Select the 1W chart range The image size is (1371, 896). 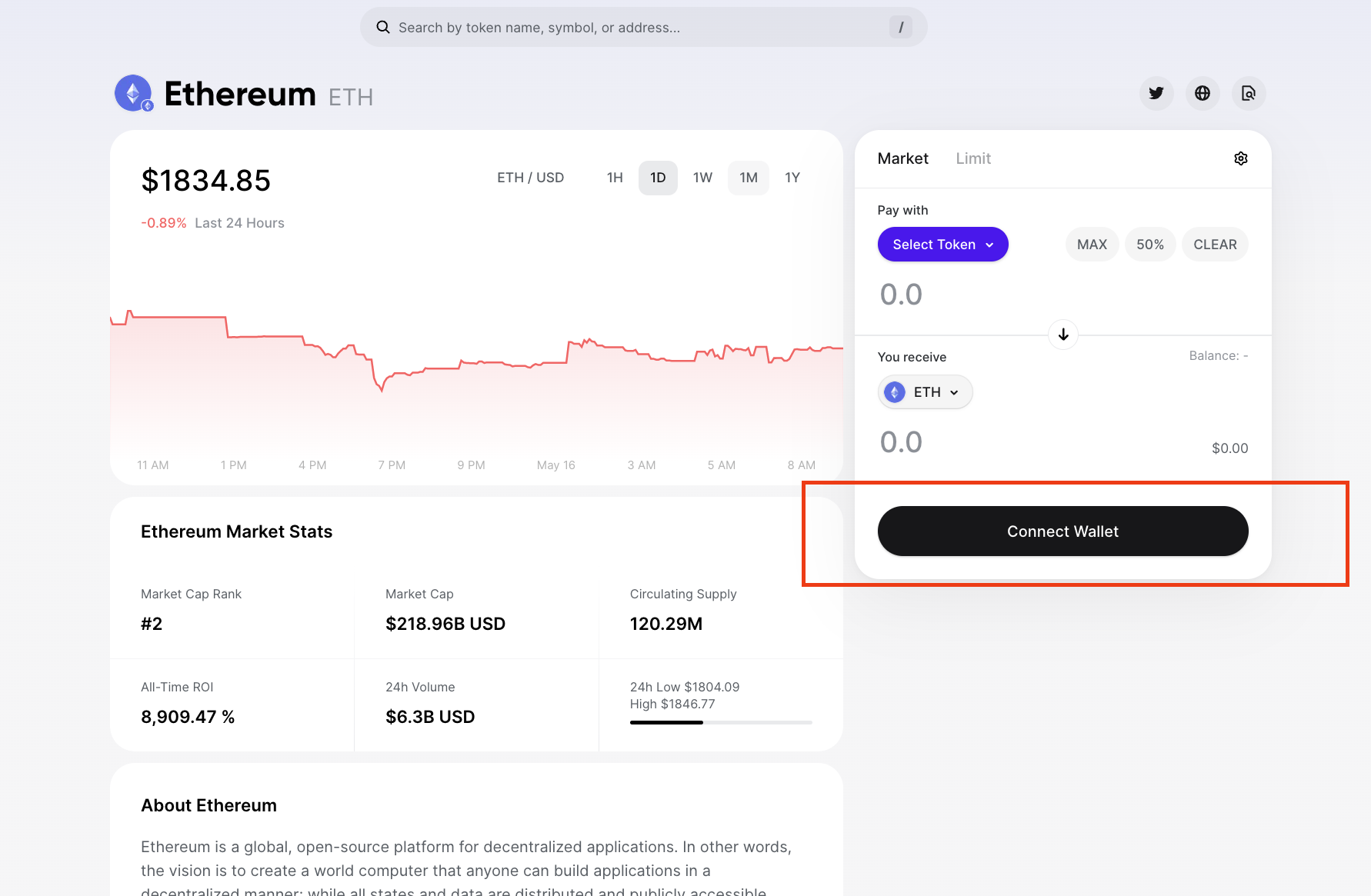coord(702,178)
